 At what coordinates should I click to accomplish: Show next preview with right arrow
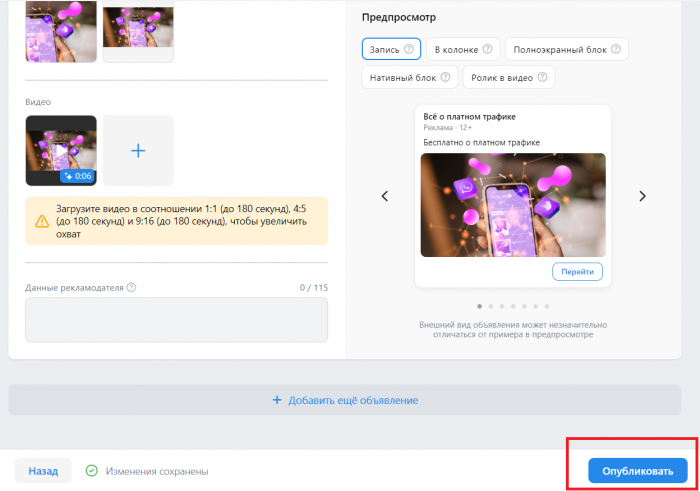[642, 196]
